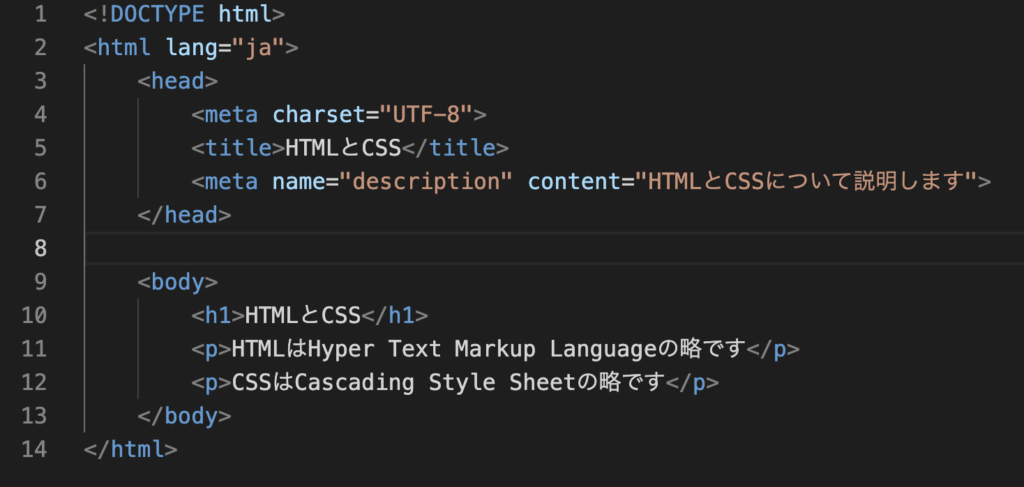Click the charset attribute name
The image size is (1024, 487).
[314, 115]
